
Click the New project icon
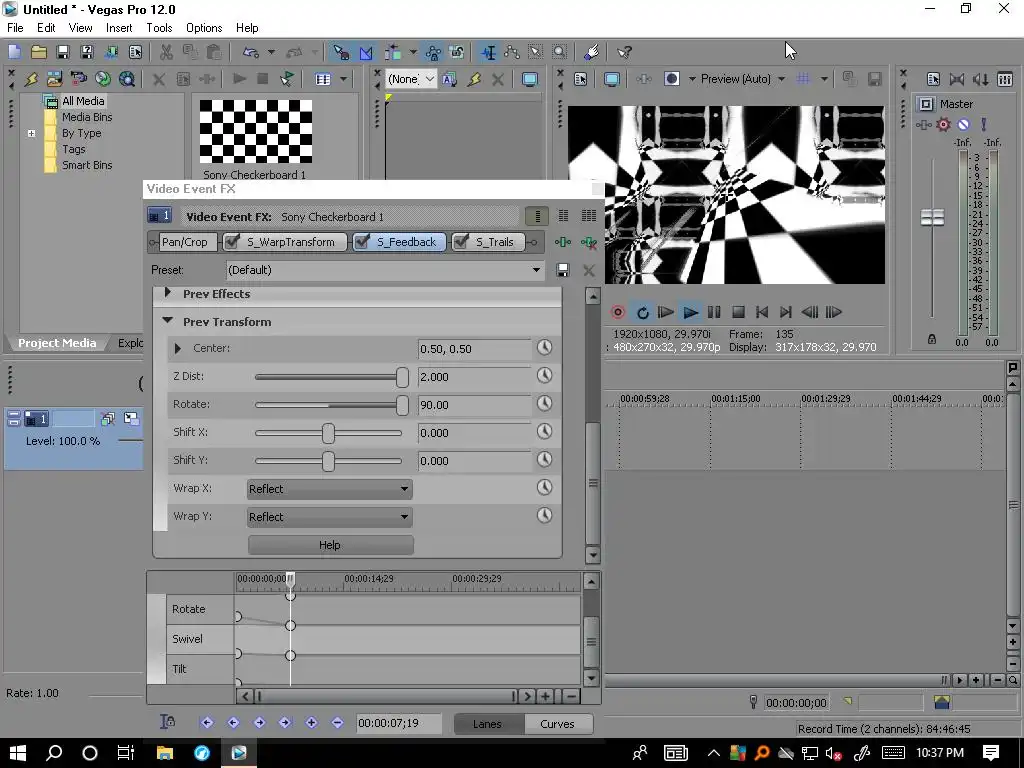tap(14, 52)
